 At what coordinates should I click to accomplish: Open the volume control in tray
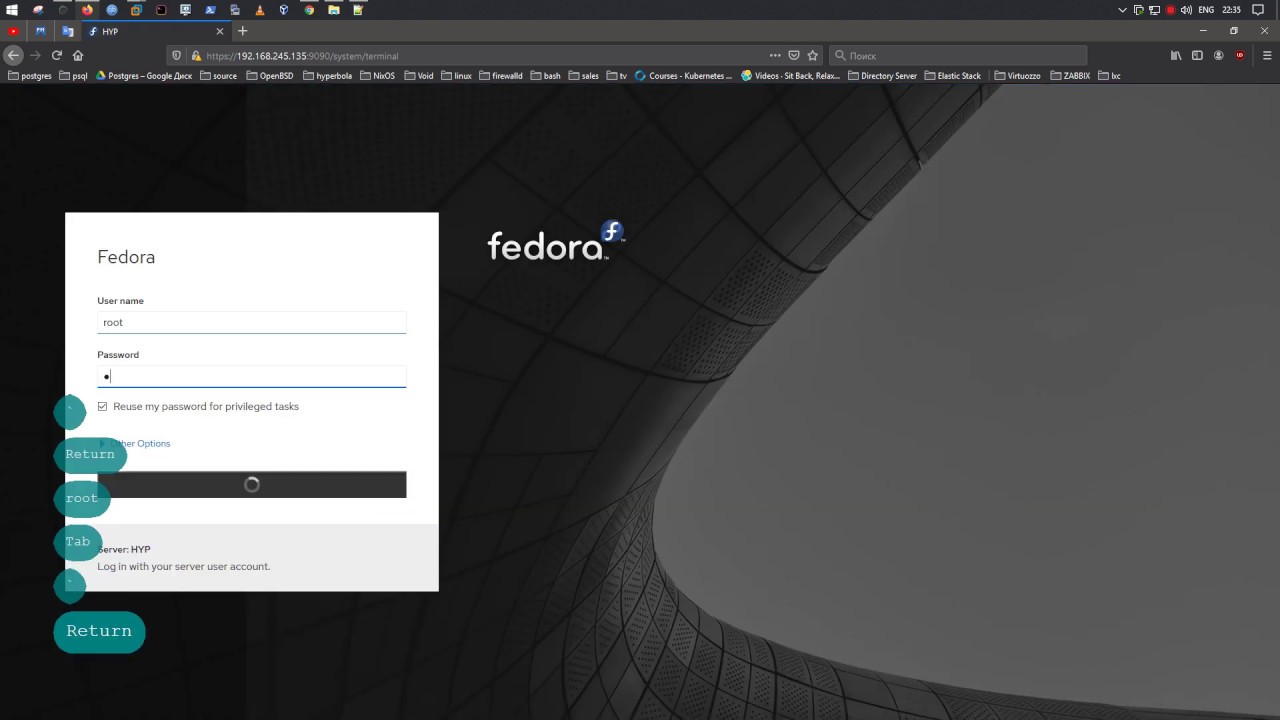pos(1186,10)
